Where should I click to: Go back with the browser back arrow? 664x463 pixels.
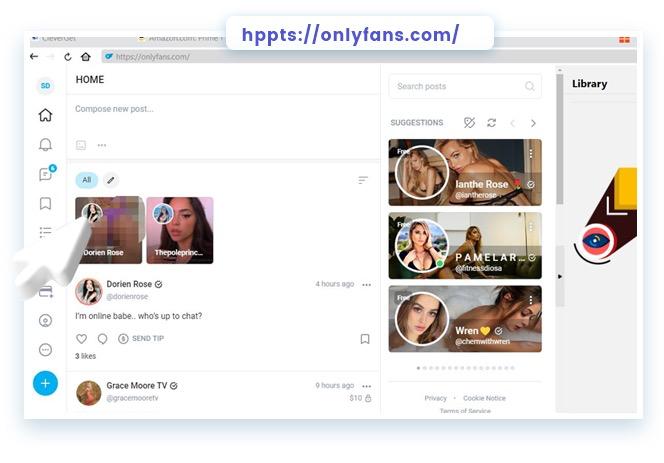pos(34,57)
